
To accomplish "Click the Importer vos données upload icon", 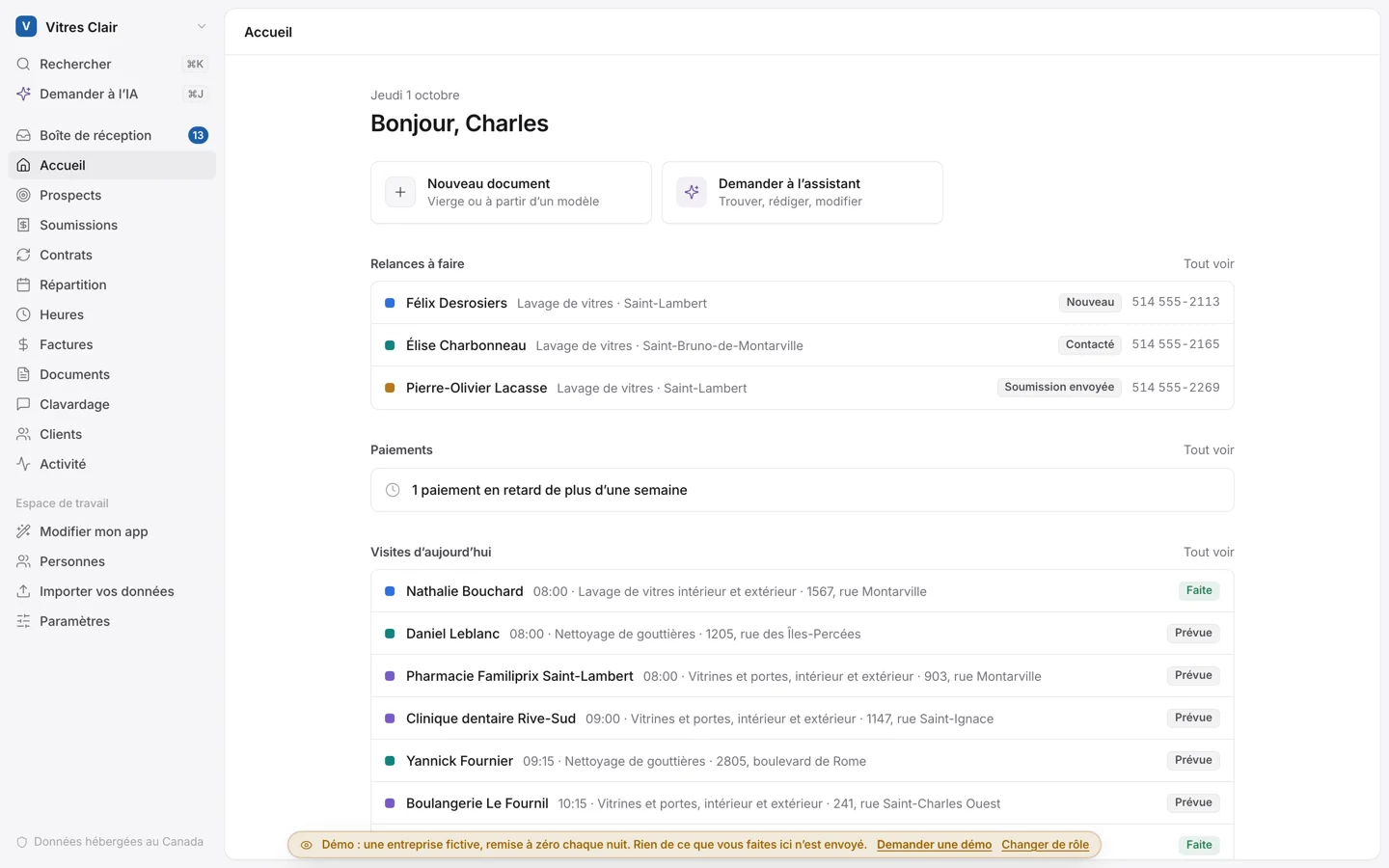I will coord(23,591).
